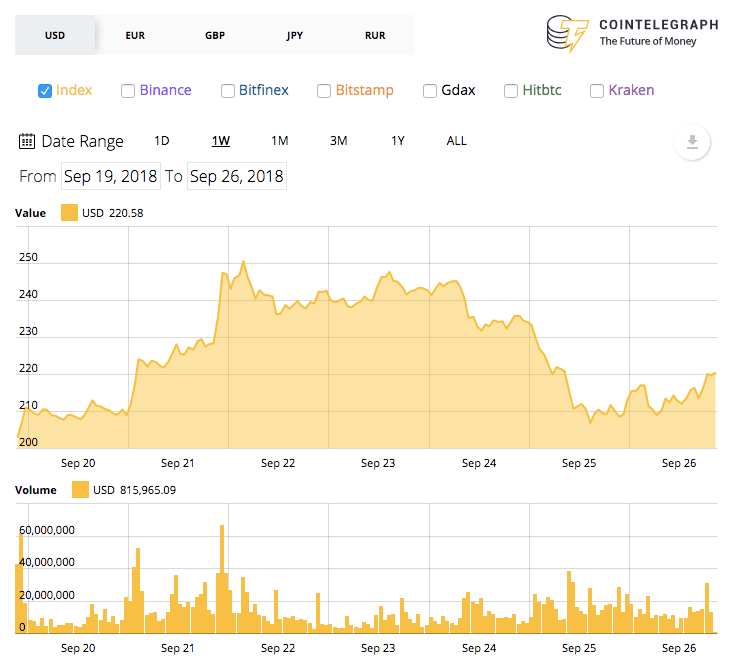This screenshot has width=732, height=669.
Task: Click the Volume legend color swatch
Action: pos(80,490)
